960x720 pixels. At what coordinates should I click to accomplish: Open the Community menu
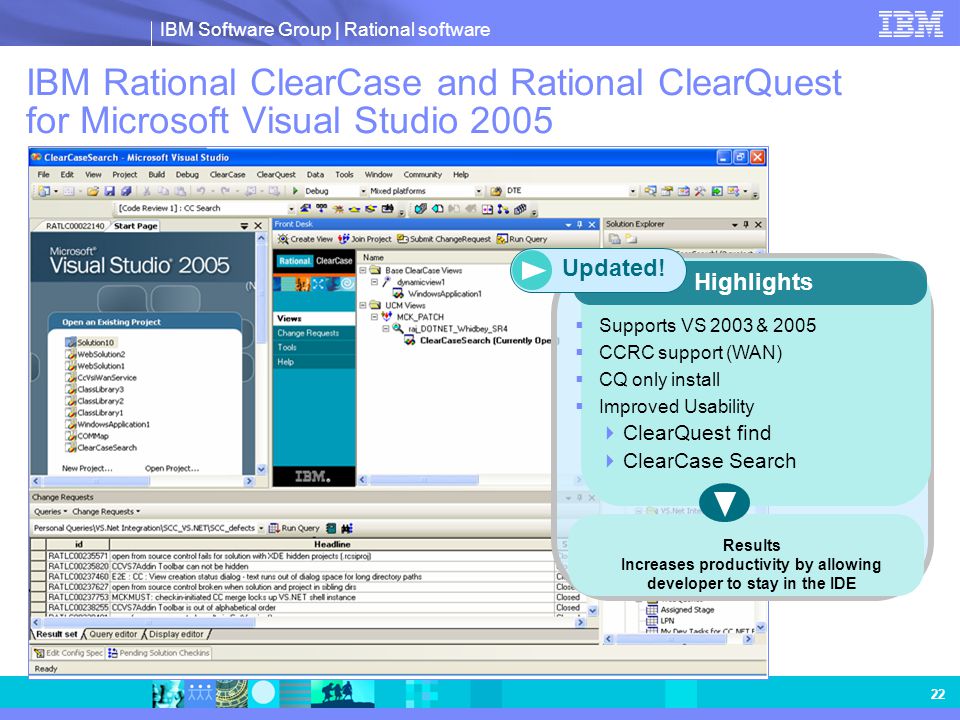click(422, 174)
